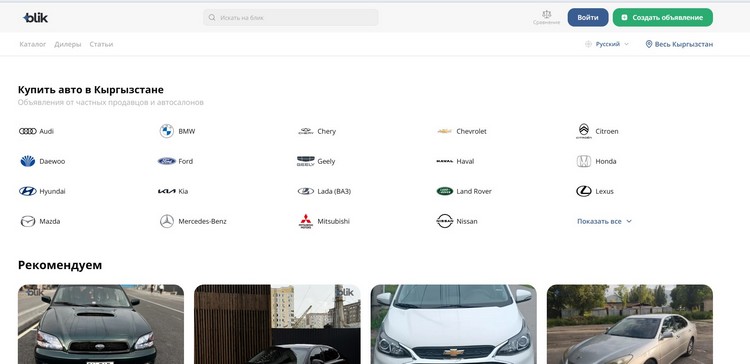This screenshot has height=364, width=750.
Task: Click the Haval brand logo
Action: coord(444,161)
